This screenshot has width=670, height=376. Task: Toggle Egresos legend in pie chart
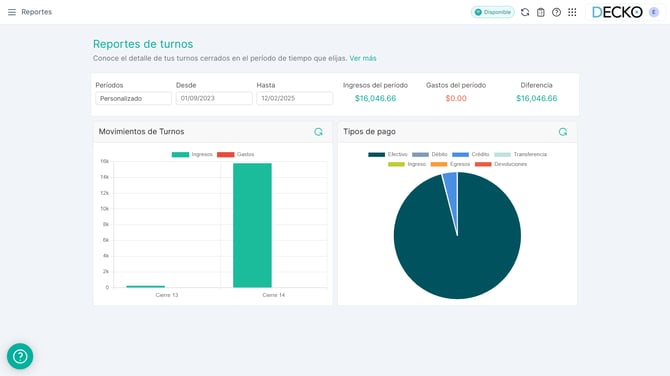coord(450,164)
